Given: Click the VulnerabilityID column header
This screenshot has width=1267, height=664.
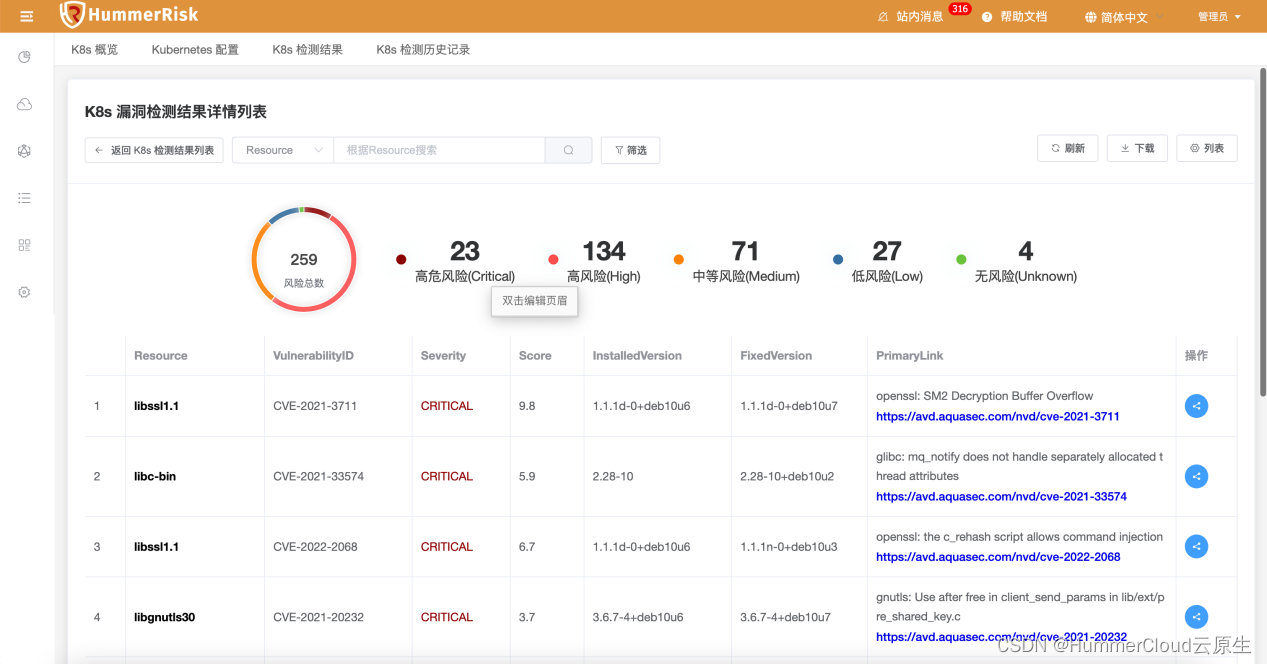Looking at the screenshot, I should point(313,356).
